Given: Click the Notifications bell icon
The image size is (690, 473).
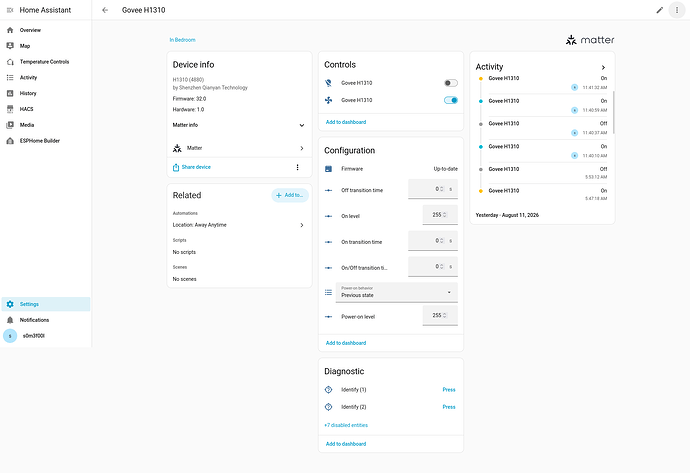Looking at the screenshot, I should [10, 320].
